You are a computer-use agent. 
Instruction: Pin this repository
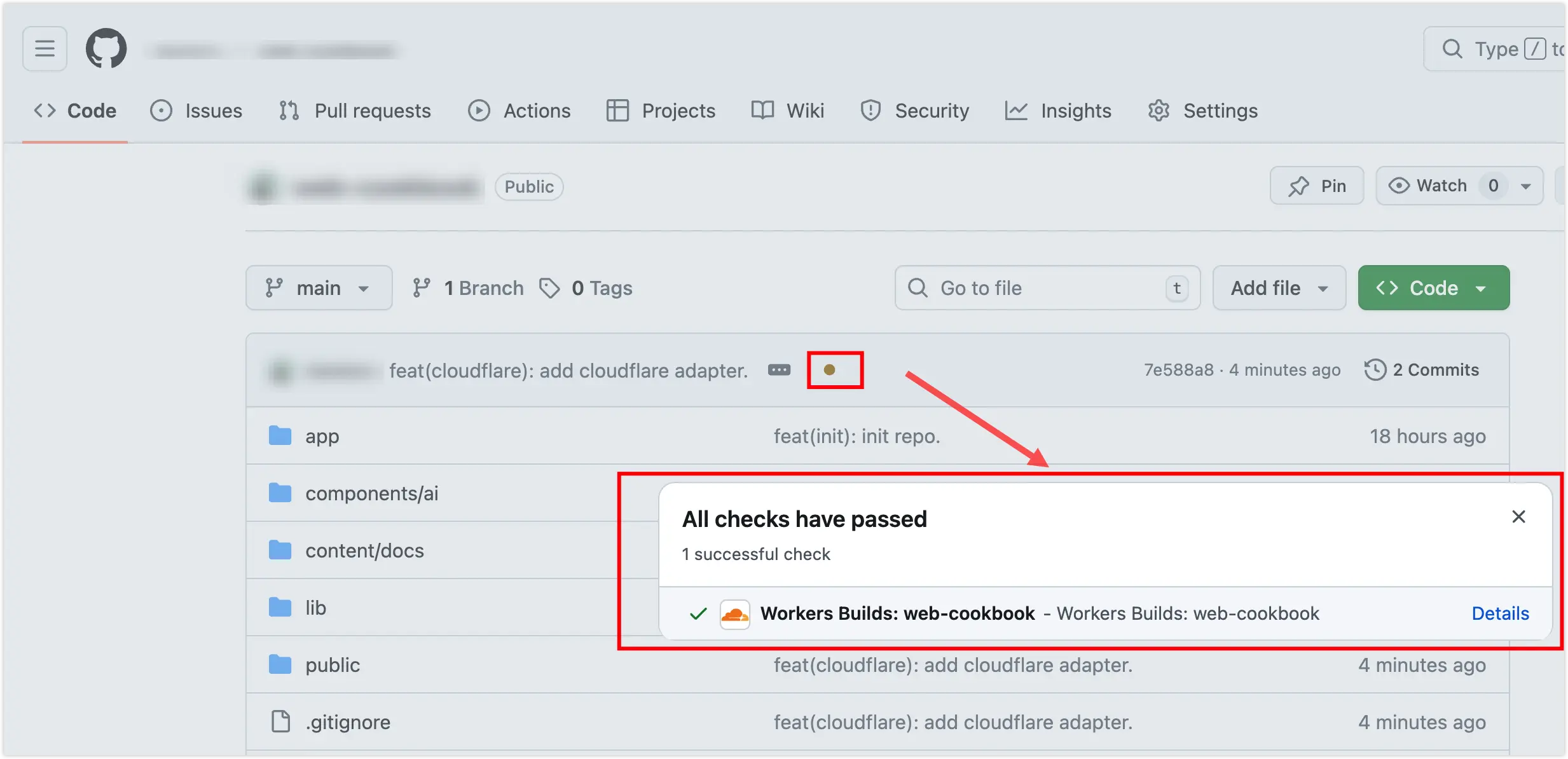click(1317, 186)
